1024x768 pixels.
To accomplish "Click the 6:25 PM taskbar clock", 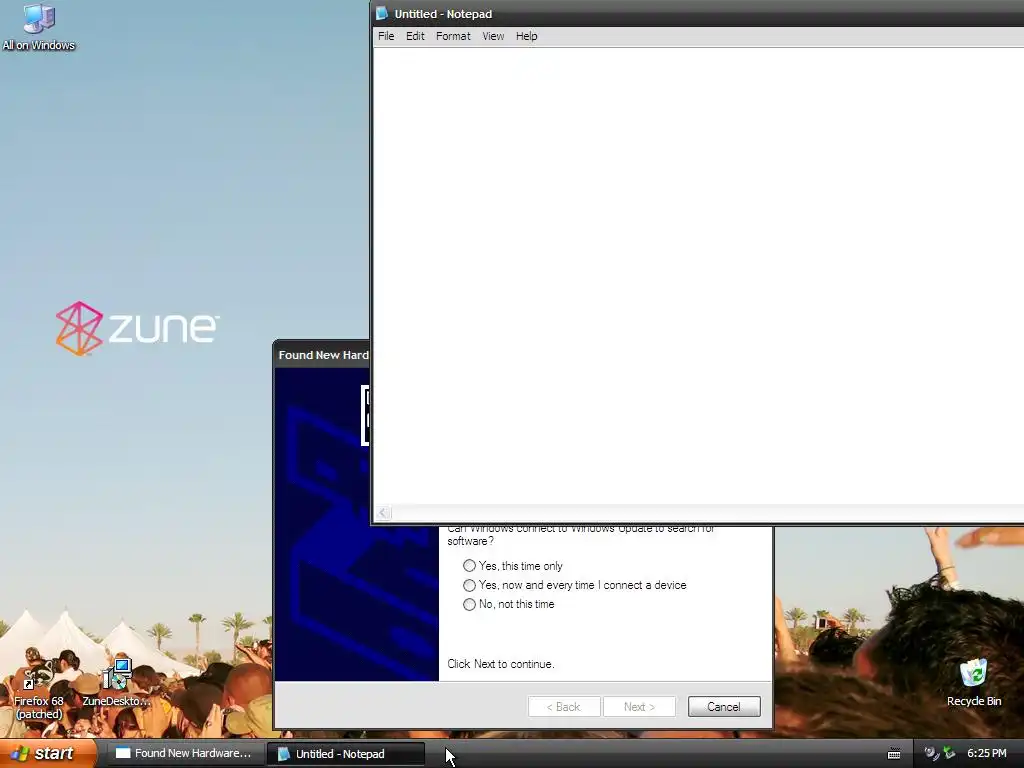I will 986,754.
